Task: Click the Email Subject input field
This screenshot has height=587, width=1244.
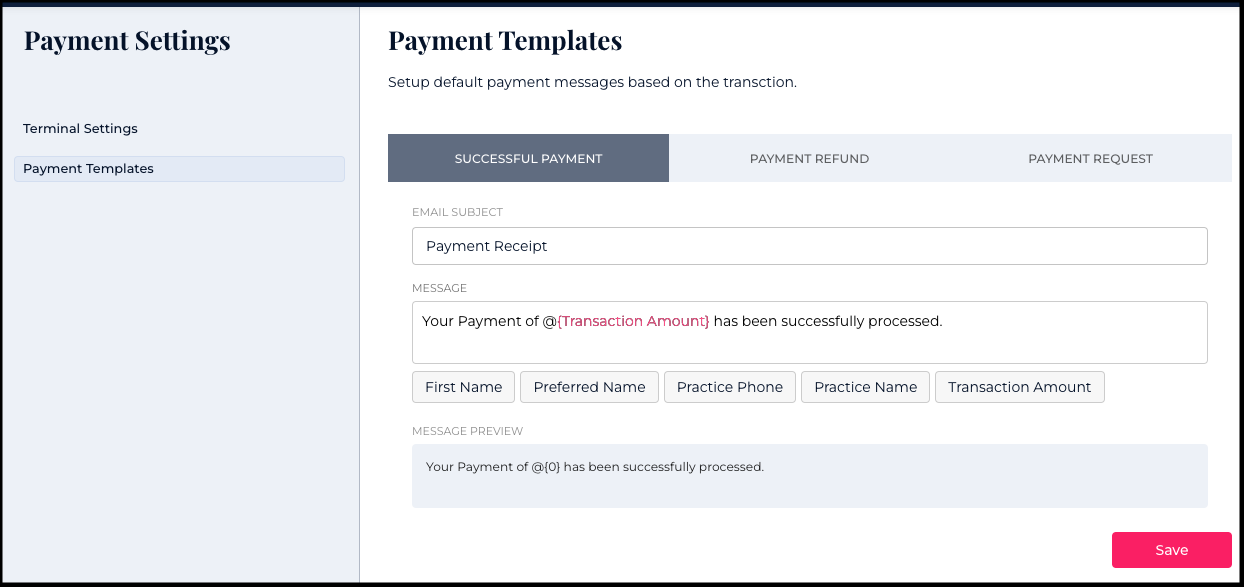Action: tap(809, 246)
